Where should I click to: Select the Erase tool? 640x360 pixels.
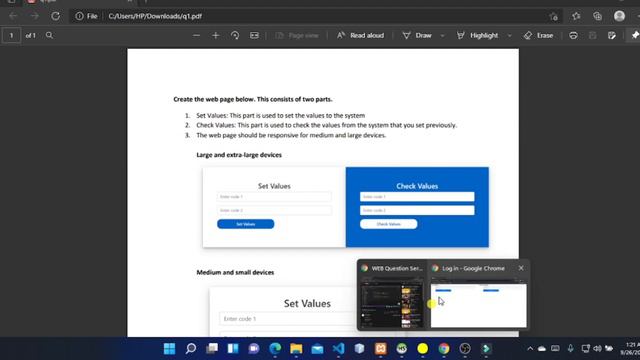538,36
